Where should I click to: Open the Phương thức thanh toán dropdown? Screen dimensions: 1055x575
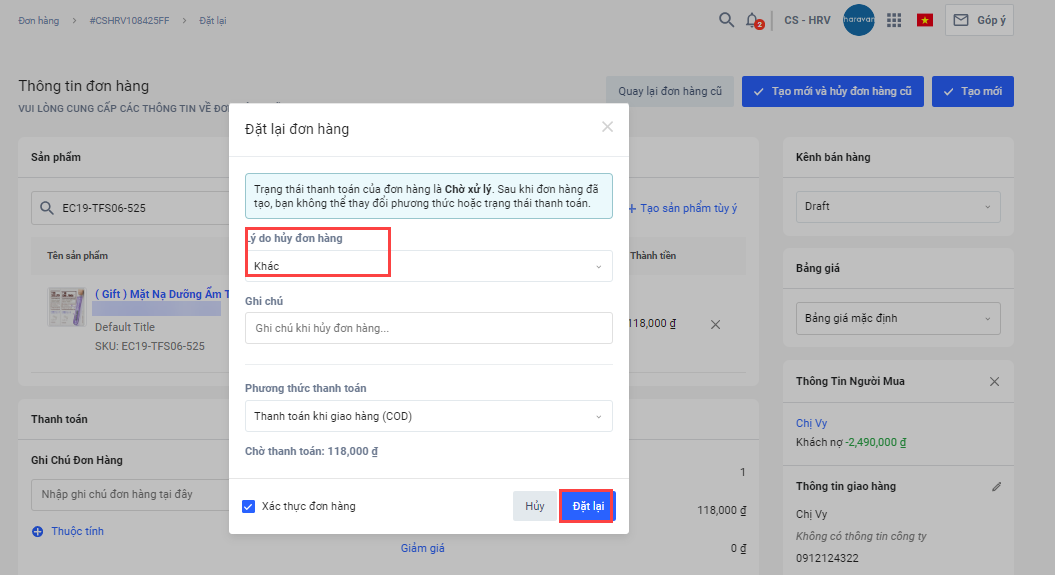tap(428, 416)
